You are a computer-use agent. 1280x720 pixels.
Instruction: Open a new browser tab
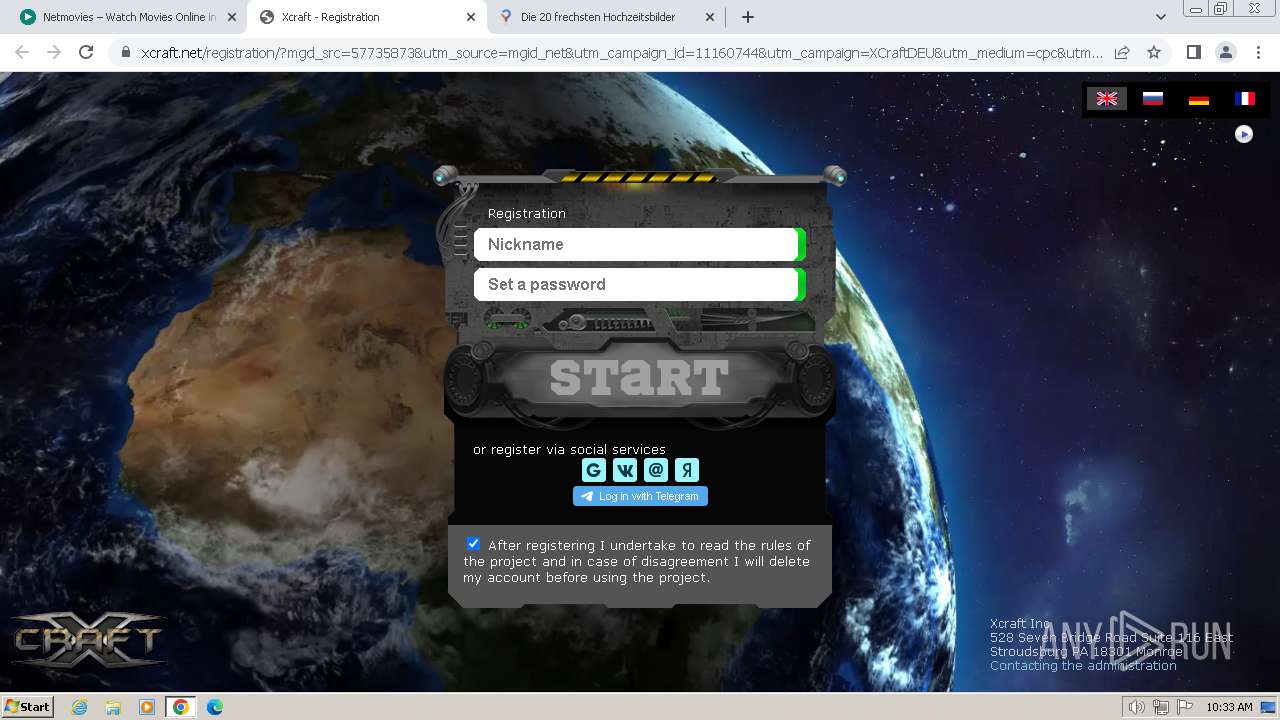(748, 17)
